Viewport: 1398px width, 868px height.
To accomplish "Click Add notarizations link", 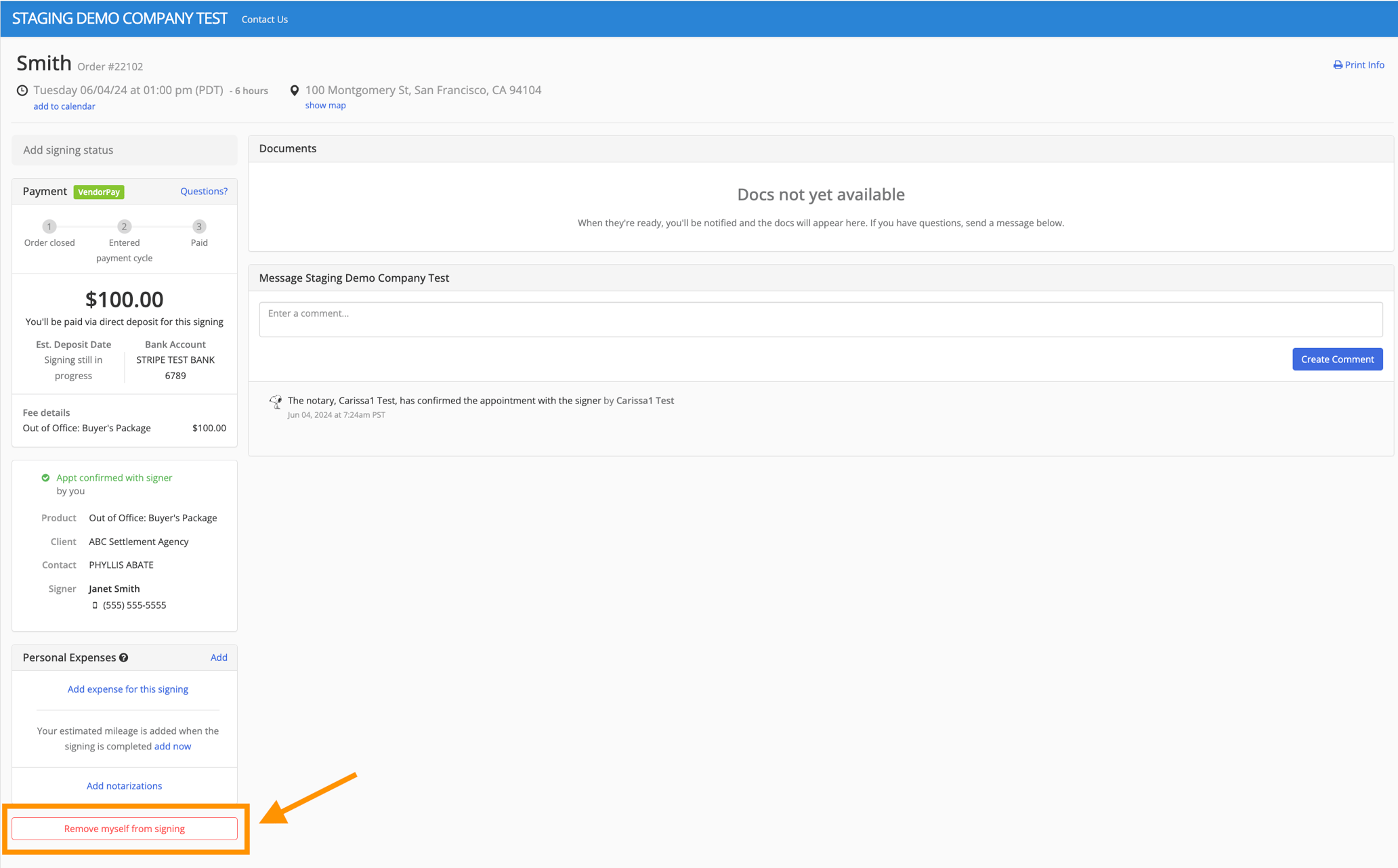I will [x=125, y=786].
